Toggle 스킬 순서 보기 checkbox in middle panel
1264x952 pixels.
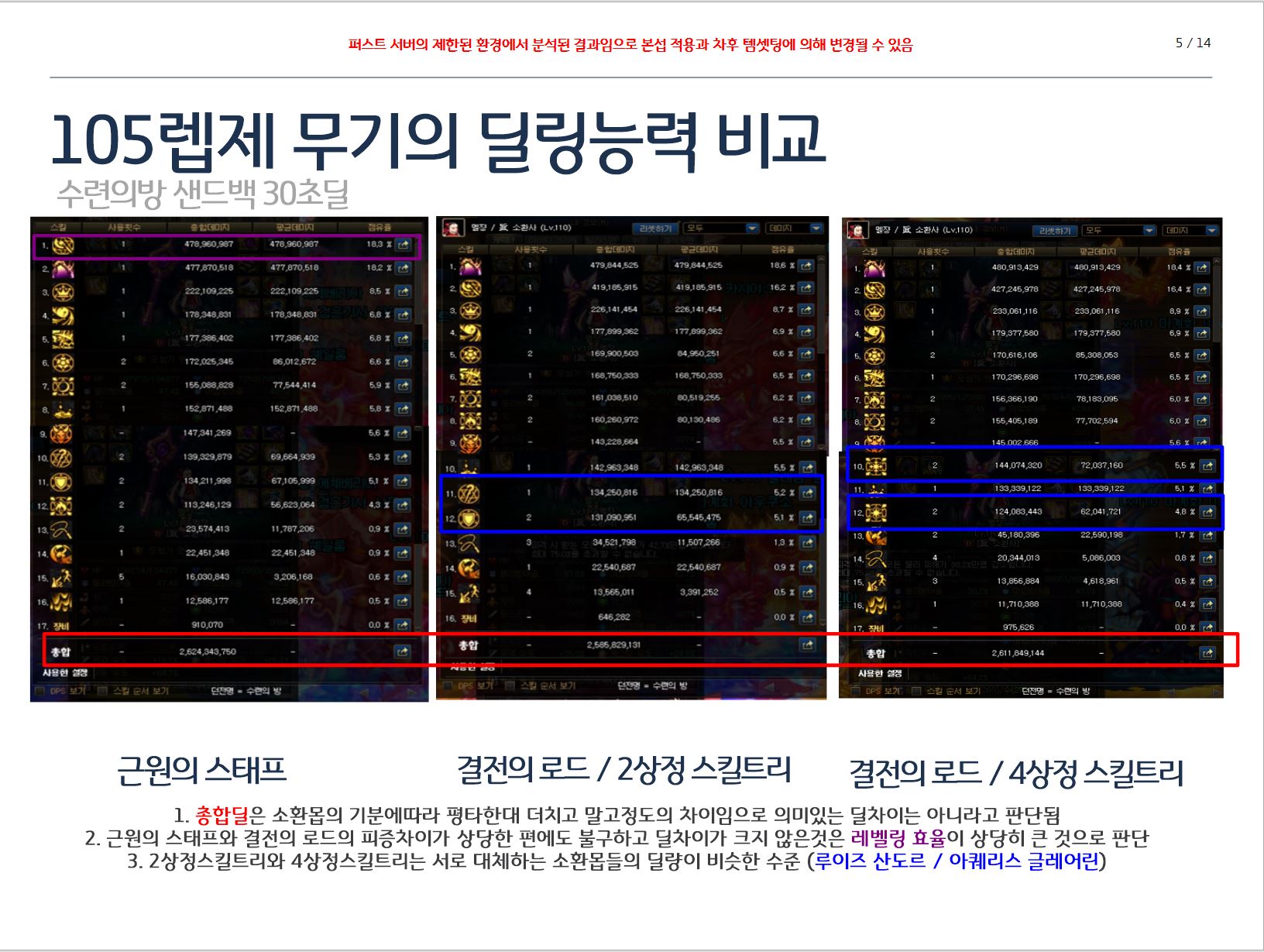pyautogui.click(x=510, y=686)
